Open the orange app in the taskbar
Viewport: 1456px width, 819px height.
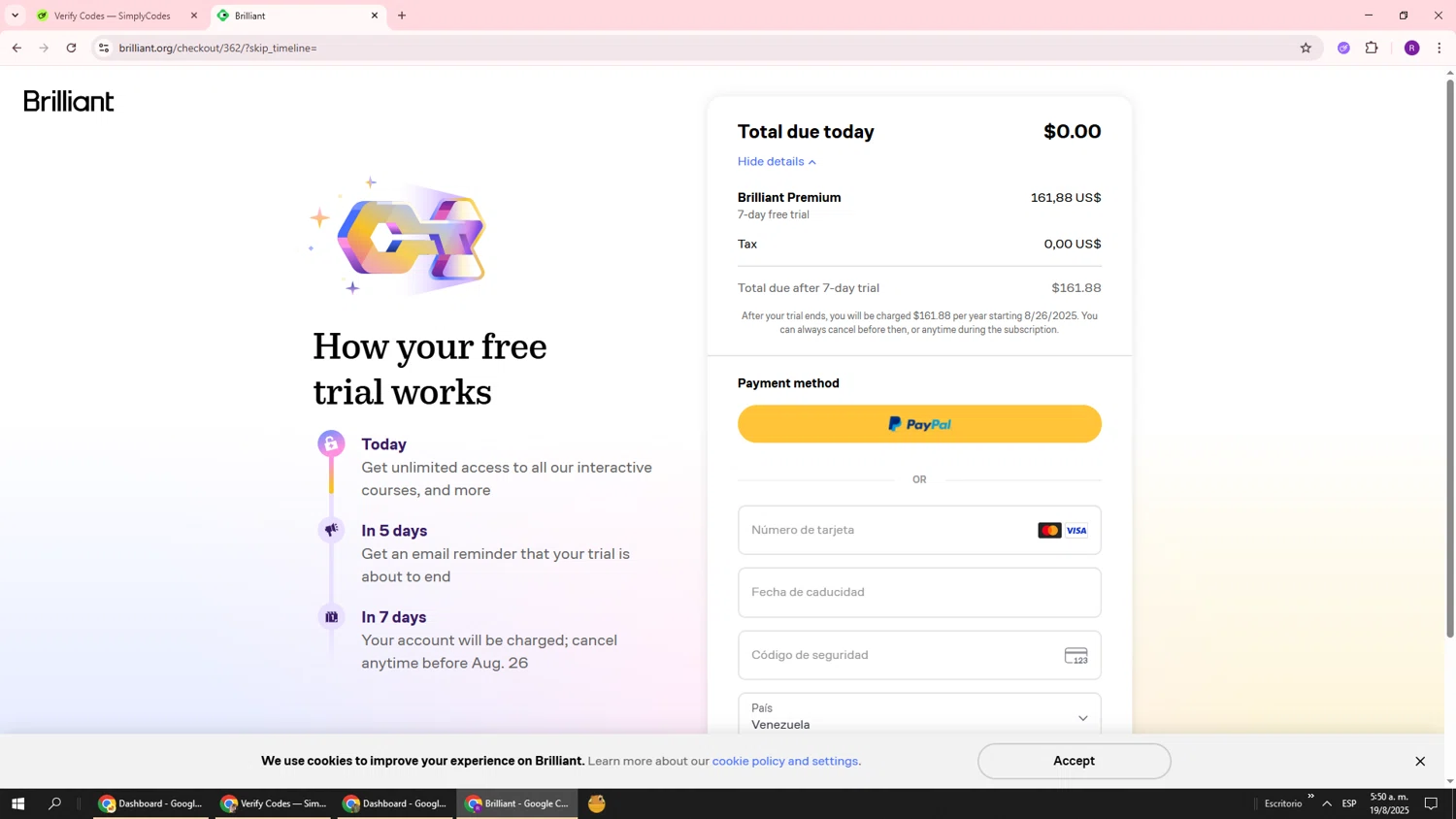[x=597, y=803]
